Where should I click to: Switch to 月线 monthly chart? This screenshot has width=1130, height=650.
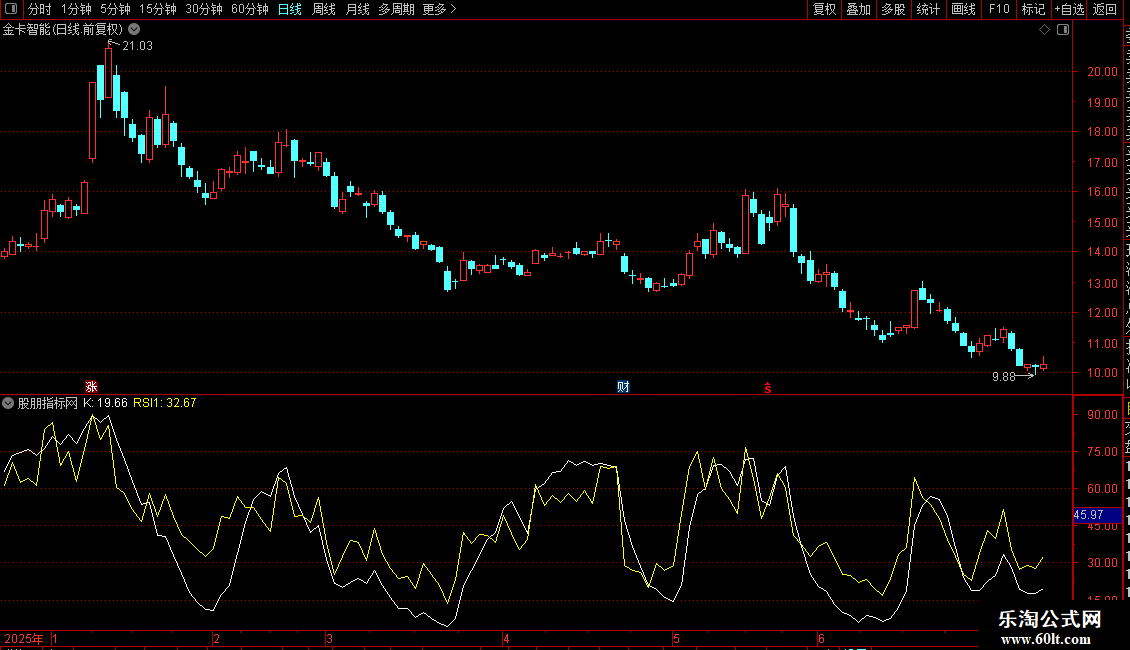click(x=357, y=9)
